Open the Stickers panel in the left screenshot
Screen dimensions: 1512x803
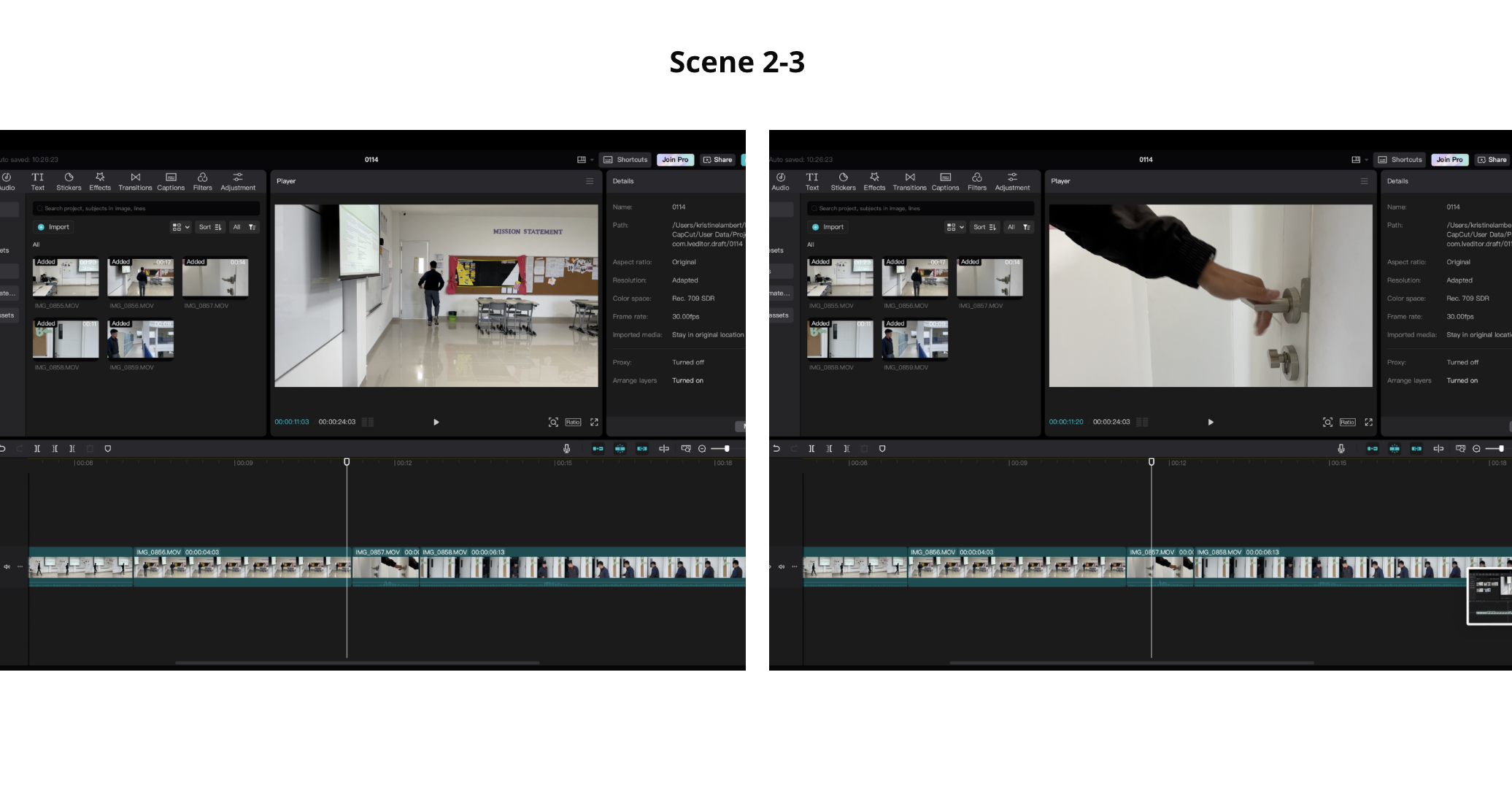69,181
